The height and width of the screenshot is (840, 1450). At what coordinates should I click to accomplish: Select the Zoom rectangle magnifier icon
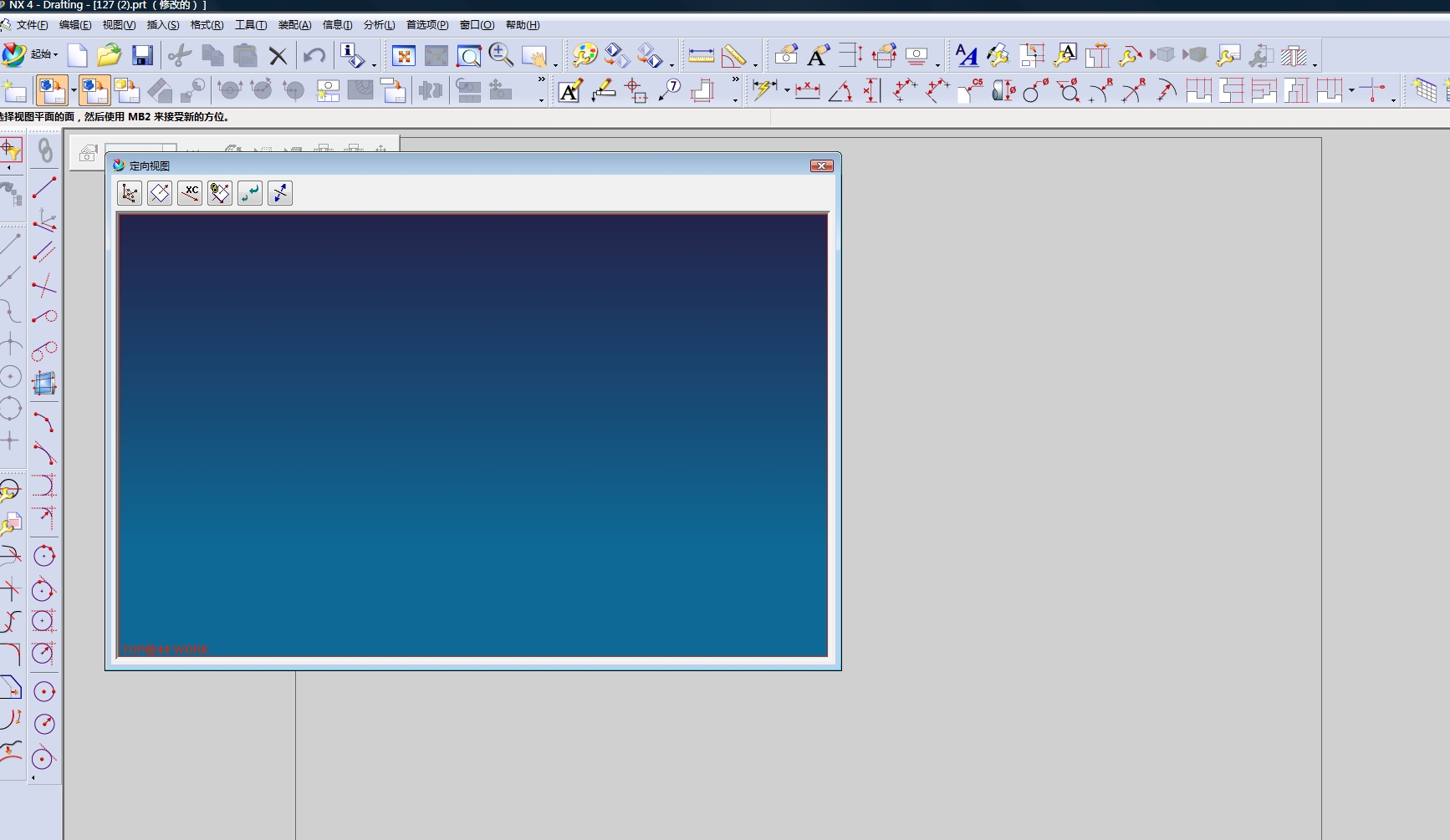[468, 56]
